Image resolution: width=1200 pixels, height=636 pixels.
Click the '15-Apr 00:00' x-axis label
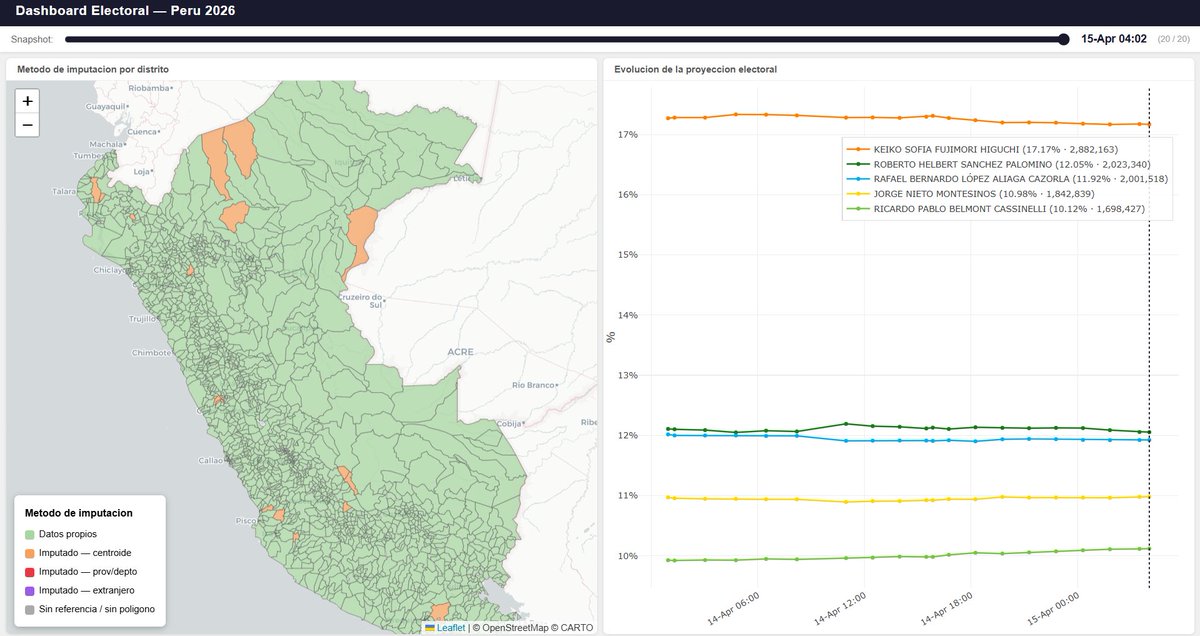click(x=1056, y=608)
